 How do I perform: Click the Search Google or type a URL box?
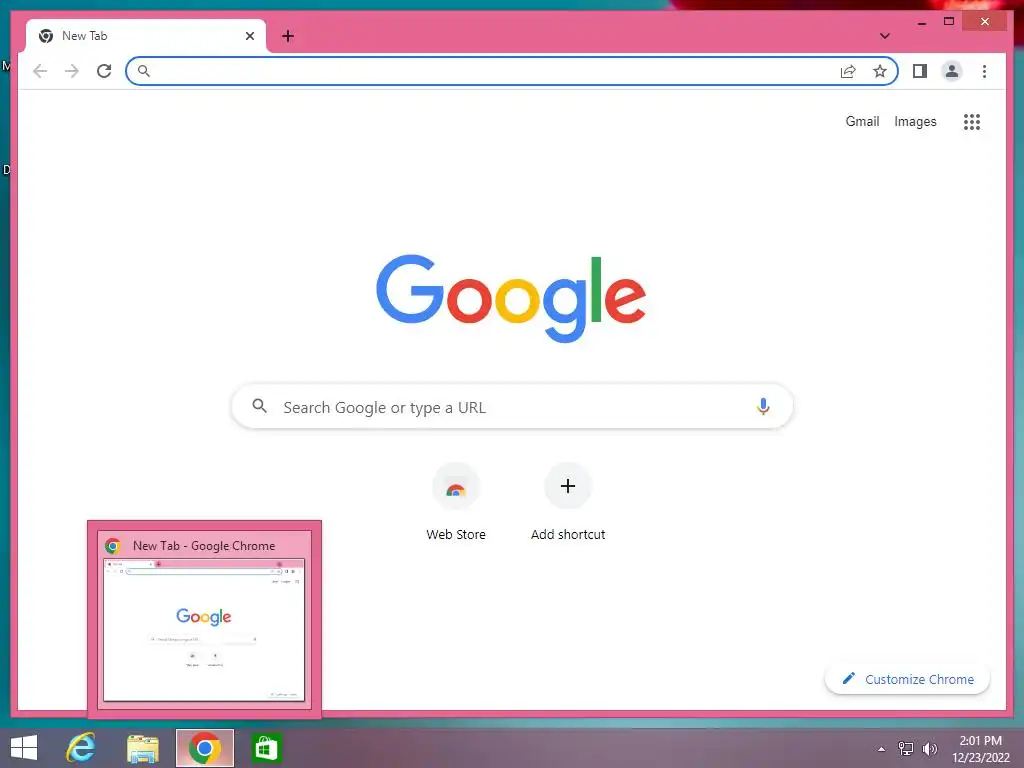512,406
